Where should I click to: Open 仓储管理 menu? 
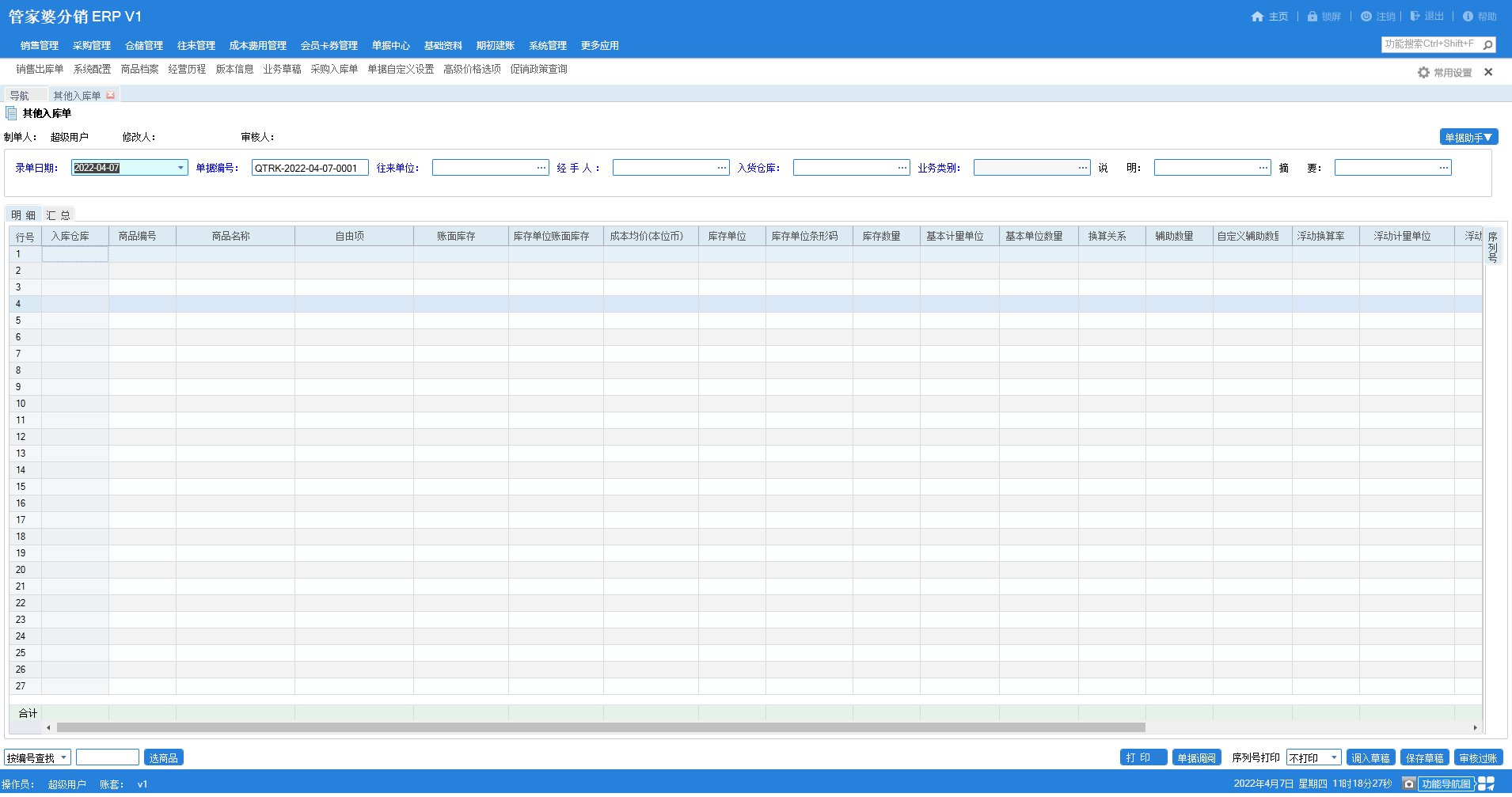144,46
